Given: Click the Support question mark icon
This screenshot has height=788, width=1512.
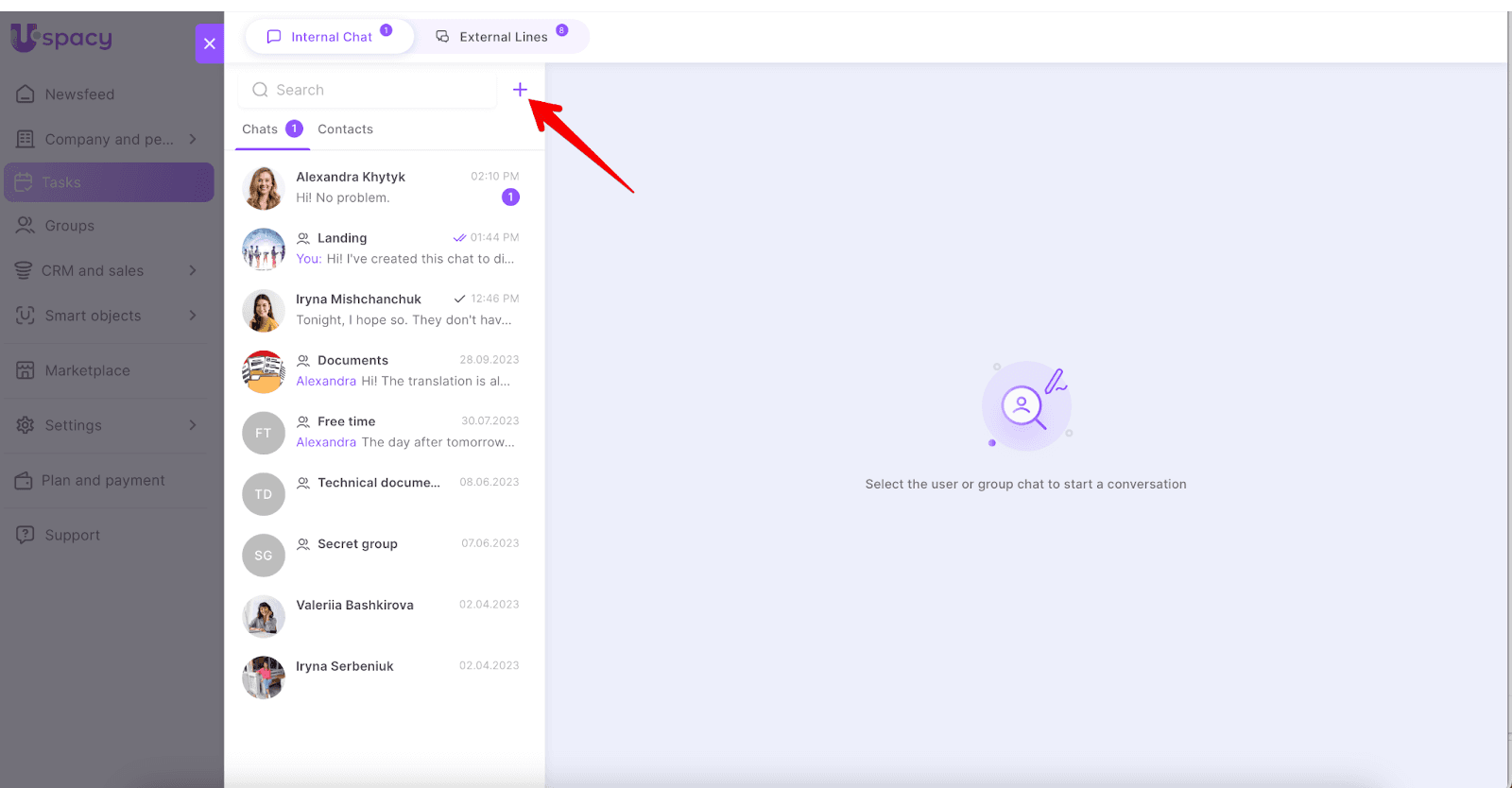Looking at the screenshot, I should 26,535.
